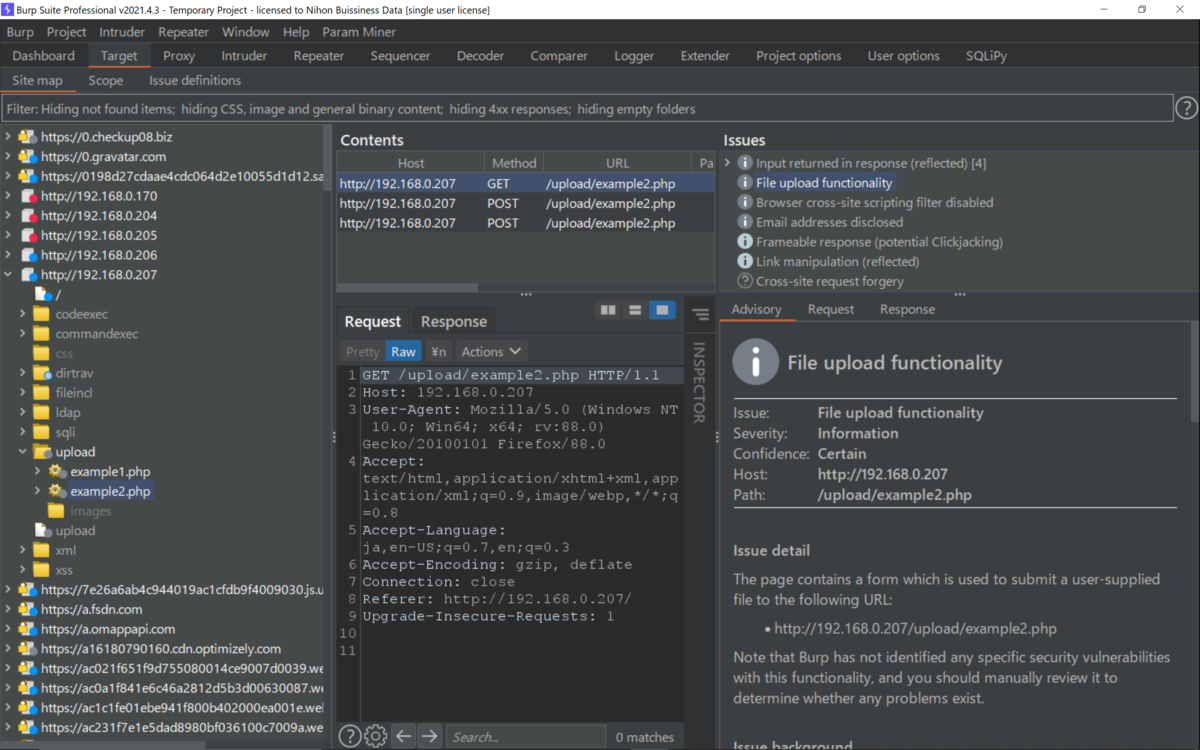The width and height of the screenshot is (1200, 750).
Task: Go to next search match arrow
Action: pyautogui.click(x=430, y=736)
